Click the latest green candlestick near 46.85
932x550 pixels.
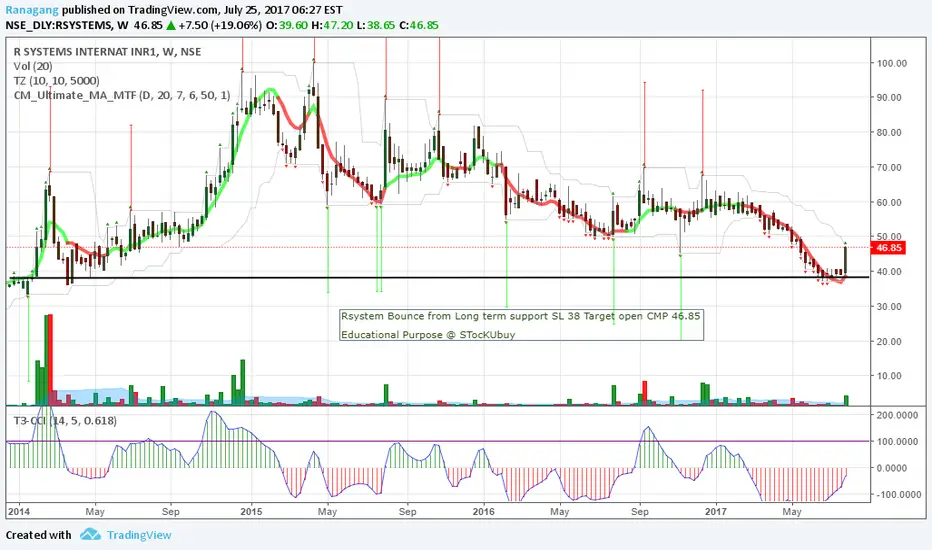coord(845,259)
